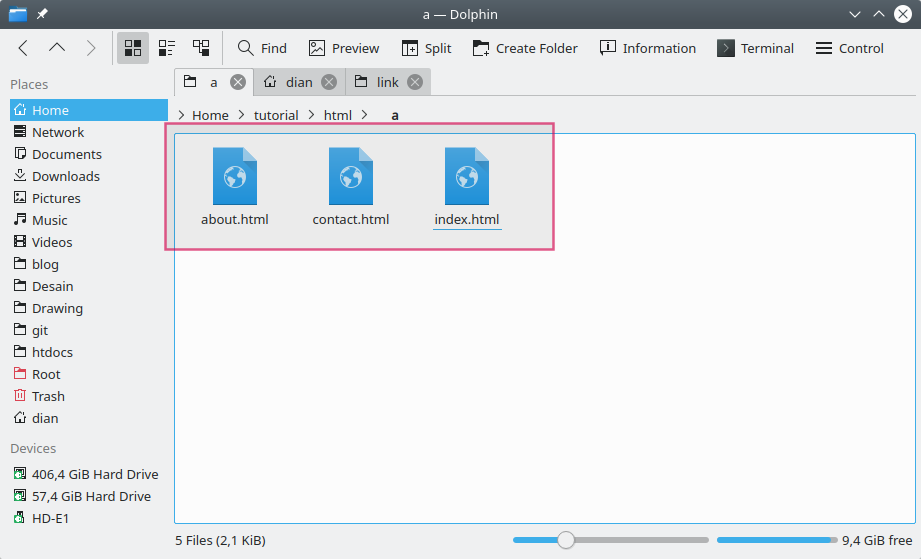921x559 pixels.
Task: Open the Find search tool
Action: [262, 48]
